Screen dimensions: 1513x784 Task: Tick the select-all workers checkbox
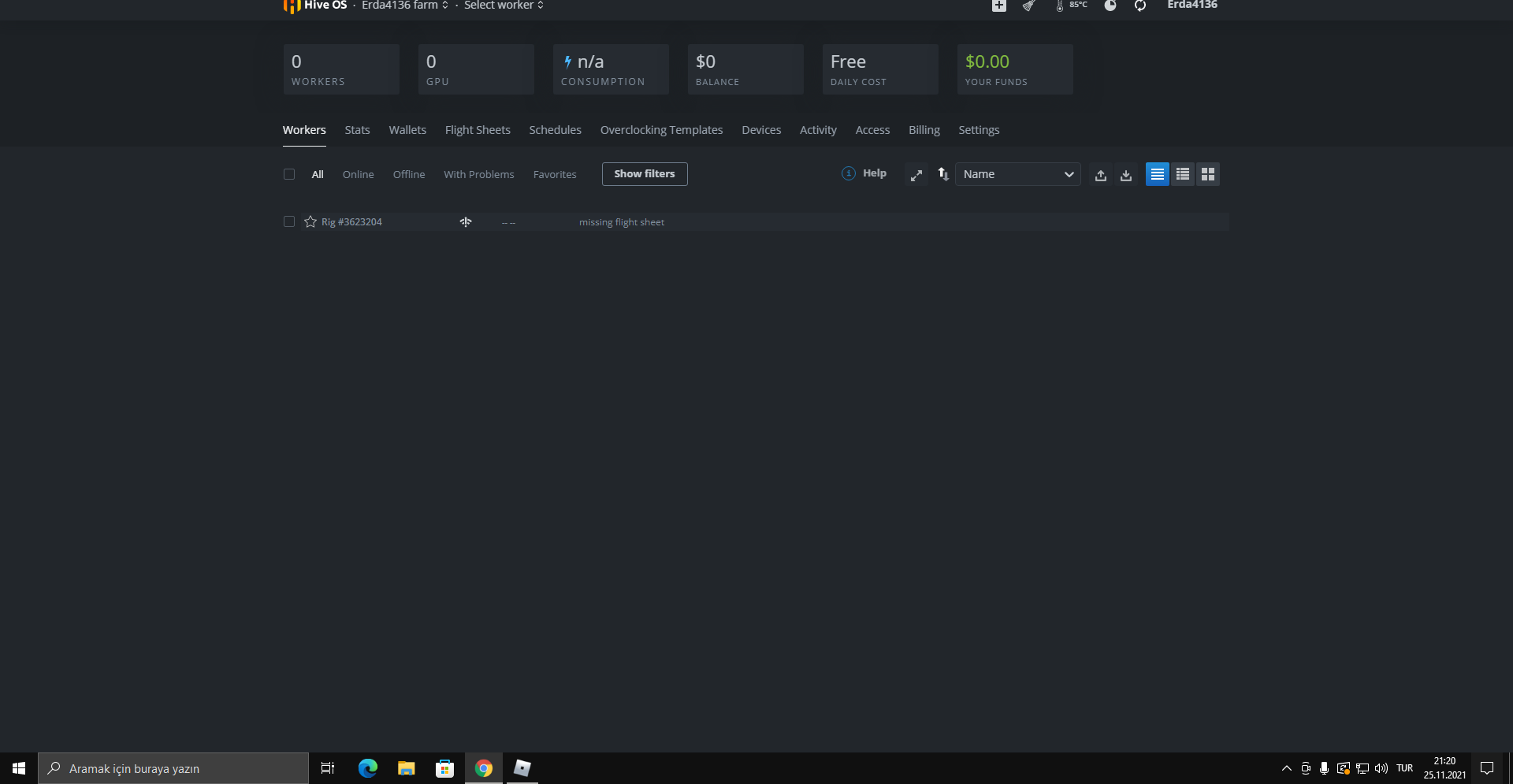point(289,174)
